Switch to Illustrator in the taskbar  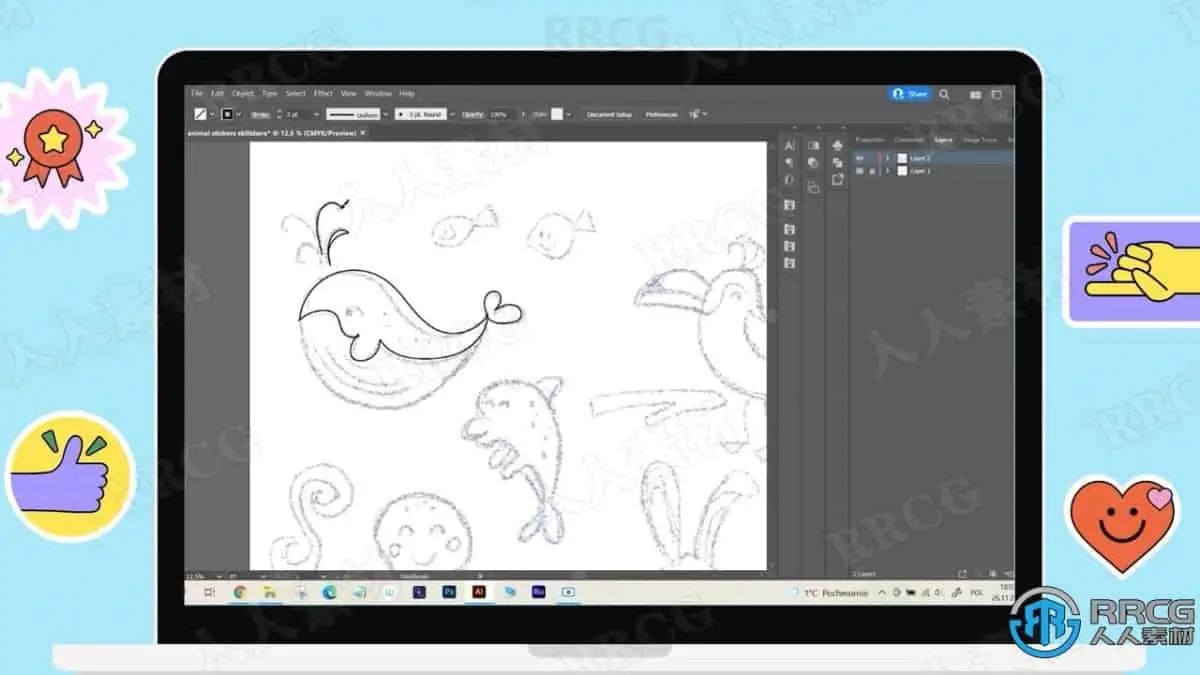479,592
